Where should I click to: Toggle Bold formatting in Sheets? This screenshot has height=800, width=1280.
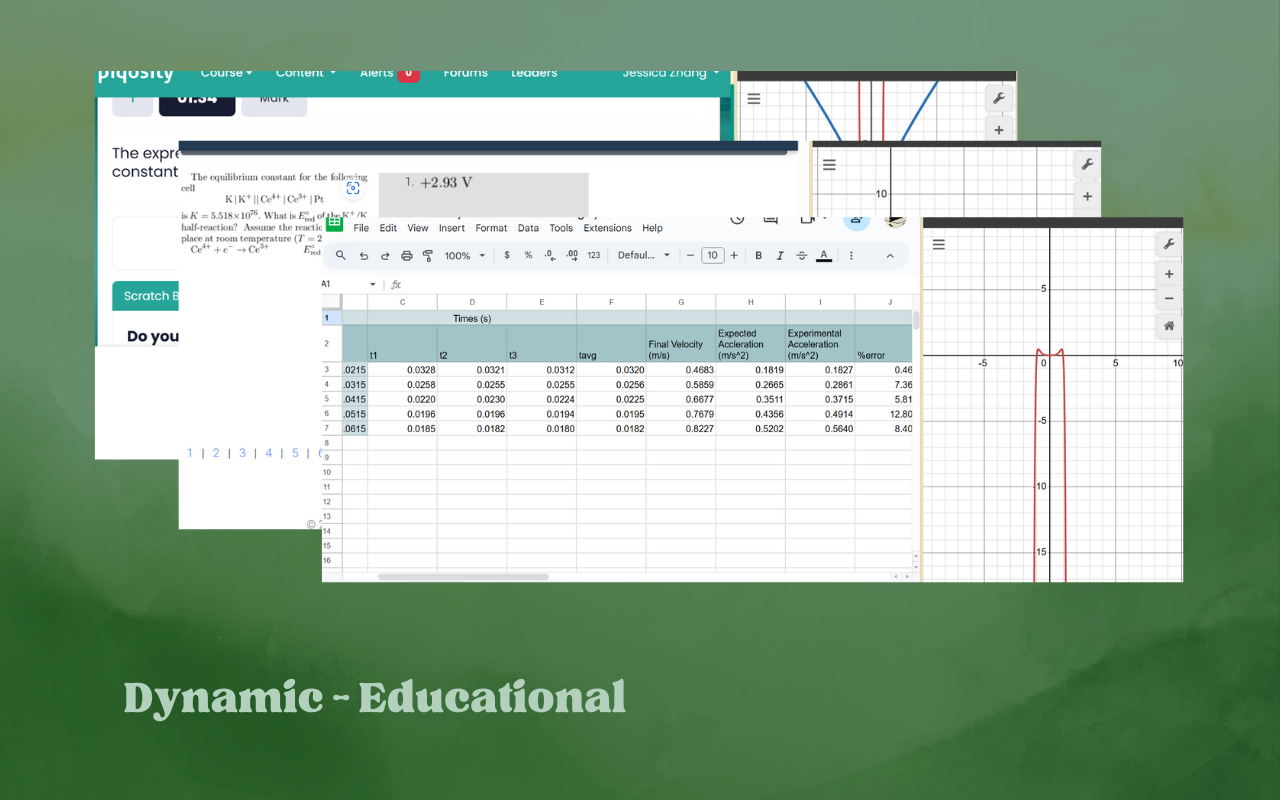[x=760, y=255]
